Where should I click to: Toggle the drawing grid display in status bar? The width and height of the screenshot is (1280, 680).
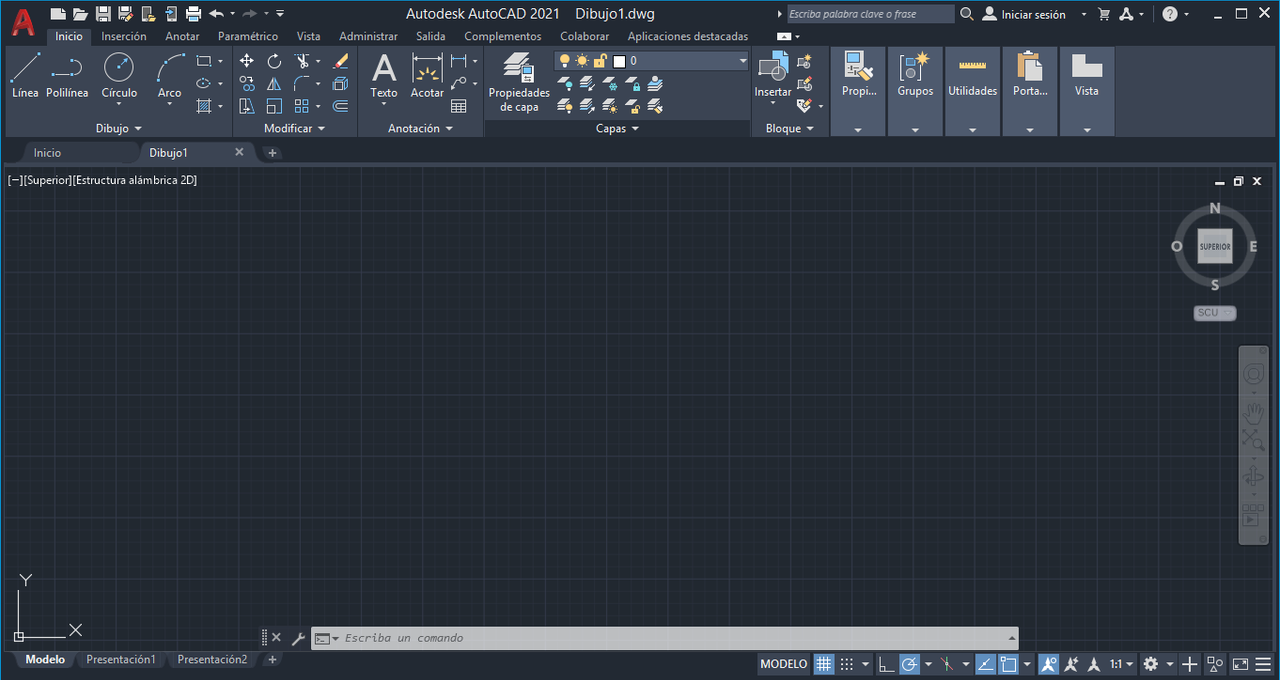point(823,664)
